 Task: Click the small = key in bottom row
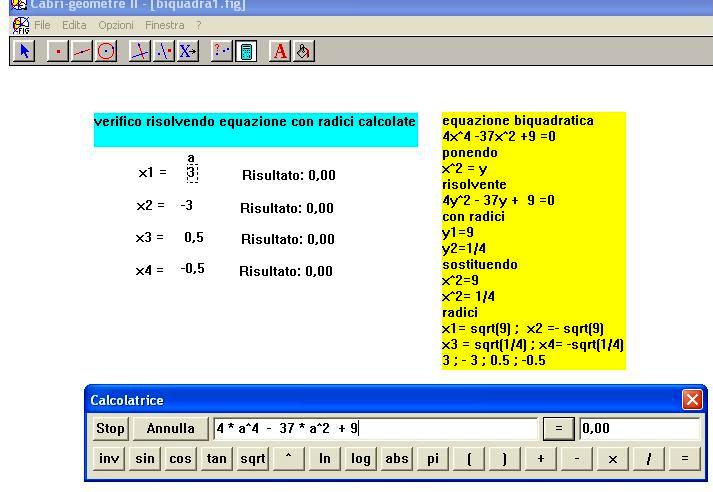pos(685,458)
